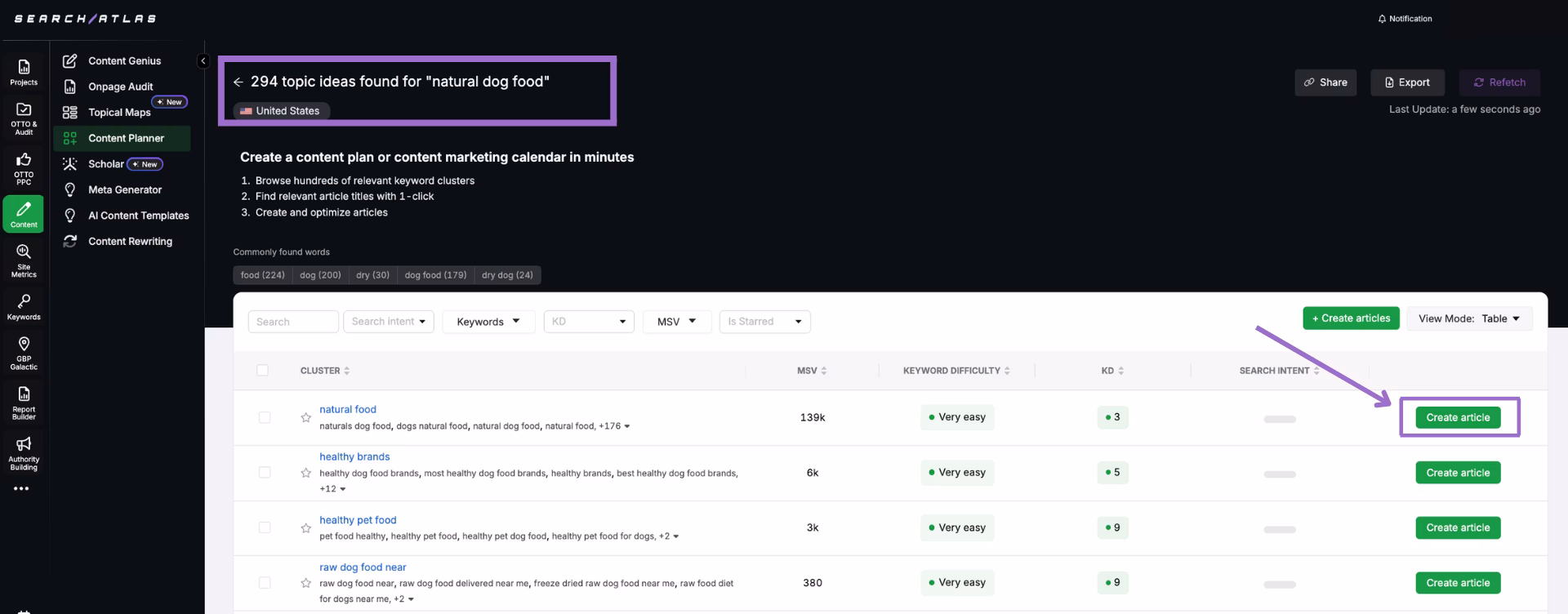Toggle the select-all checkbox in table header
The height and width of the screenshot is (614, 1568).
pyautogui.click(x=262, y=371)
